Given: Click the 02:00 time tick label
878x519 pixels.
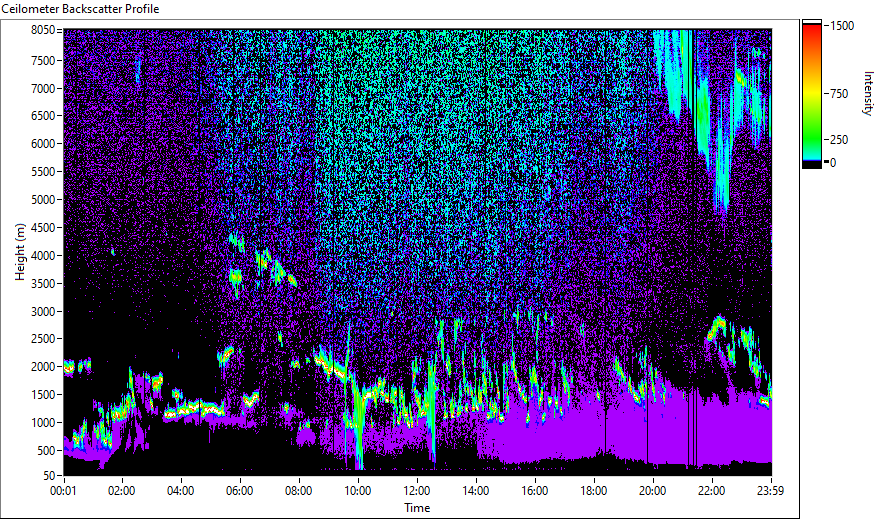Looking at the screenshot, I should point(122,491).
